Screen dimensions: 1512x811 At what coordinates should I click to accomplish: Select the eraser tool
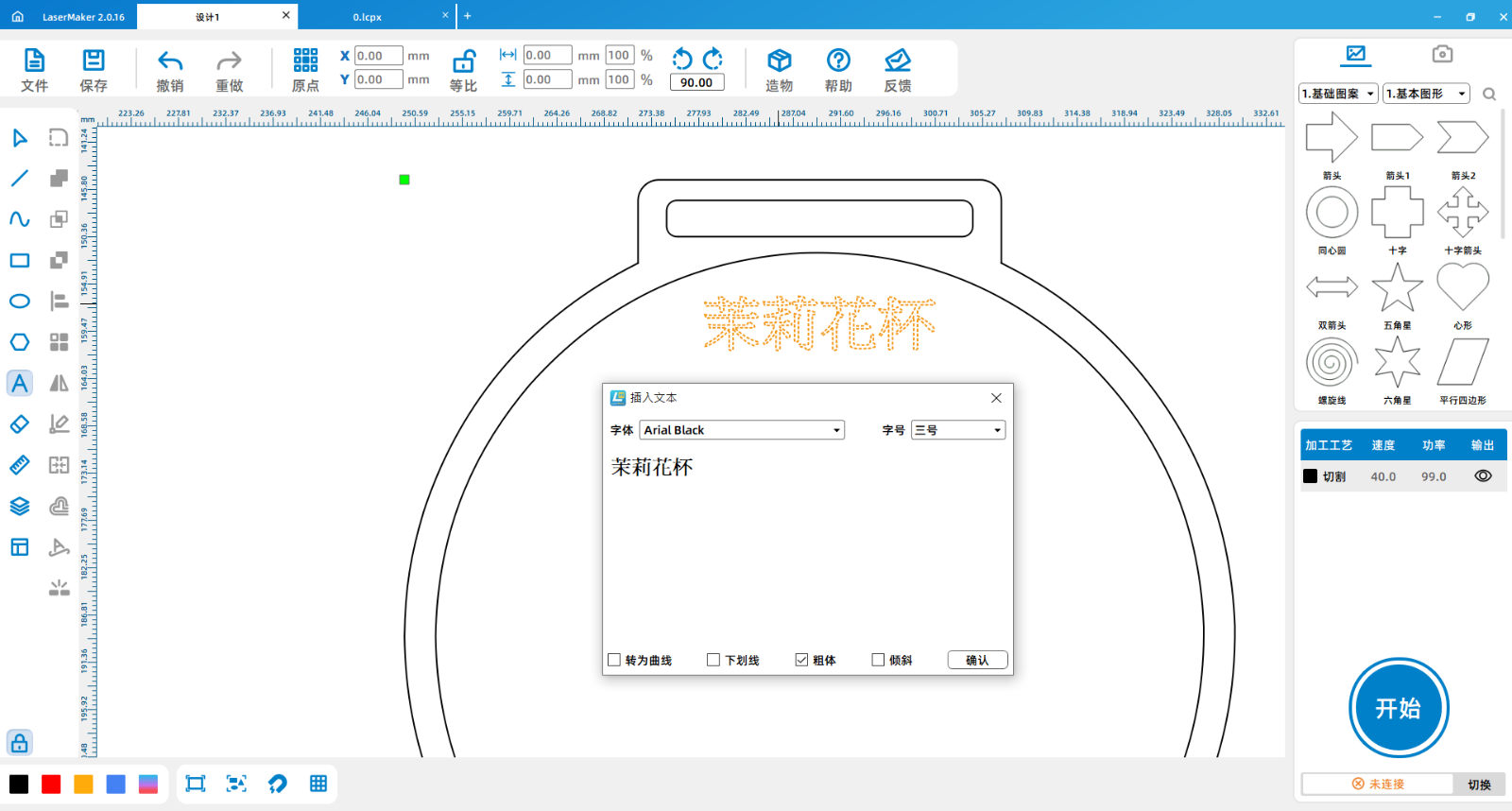(20, 424)
